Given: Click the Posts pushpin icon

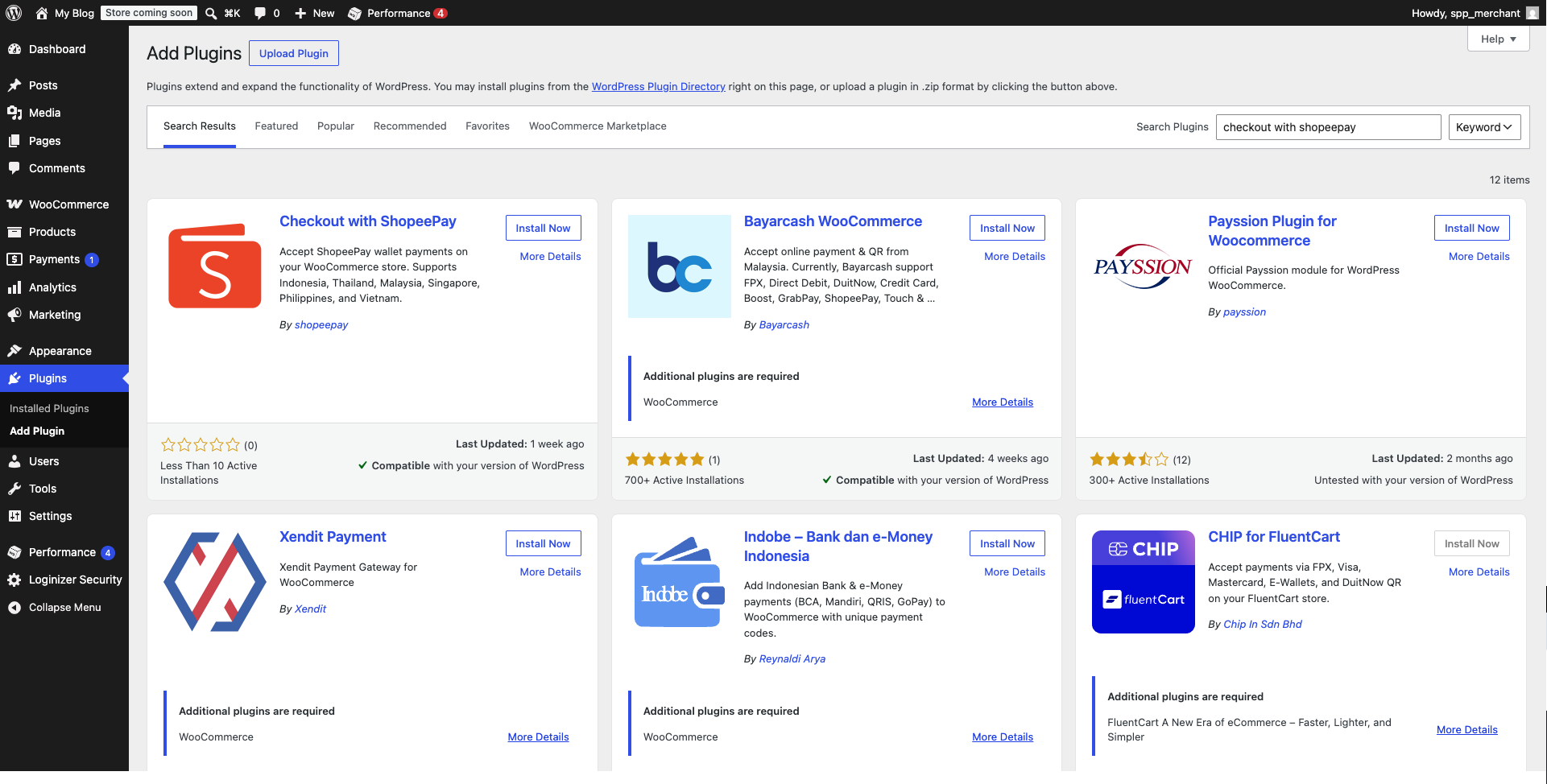Looking at the screenshot, I should pos(14,85).
